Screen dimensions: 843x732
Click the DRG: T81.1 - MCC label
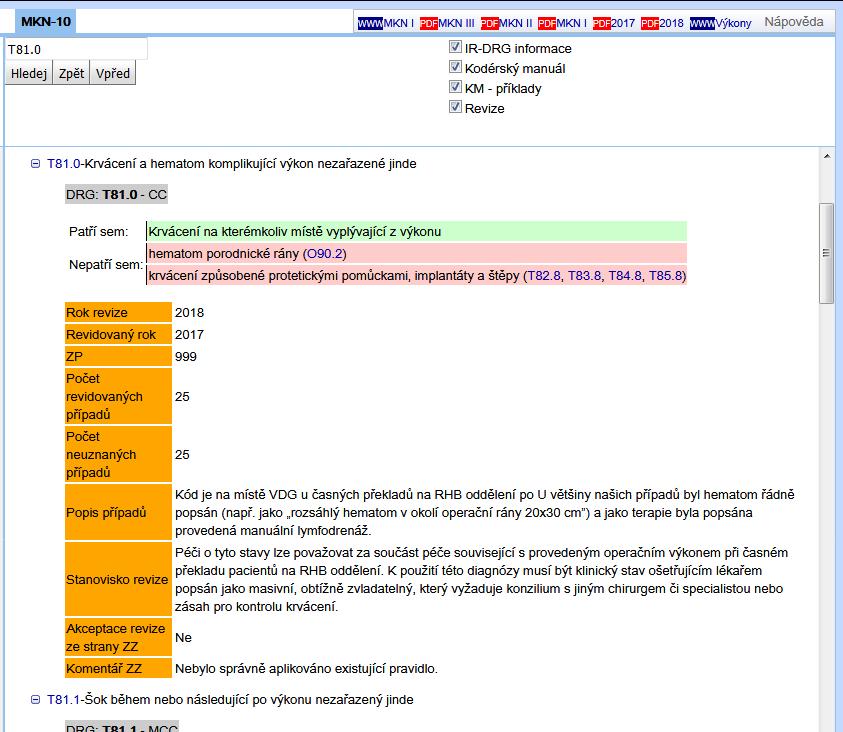pyautogui.click(x=122, y=727)
